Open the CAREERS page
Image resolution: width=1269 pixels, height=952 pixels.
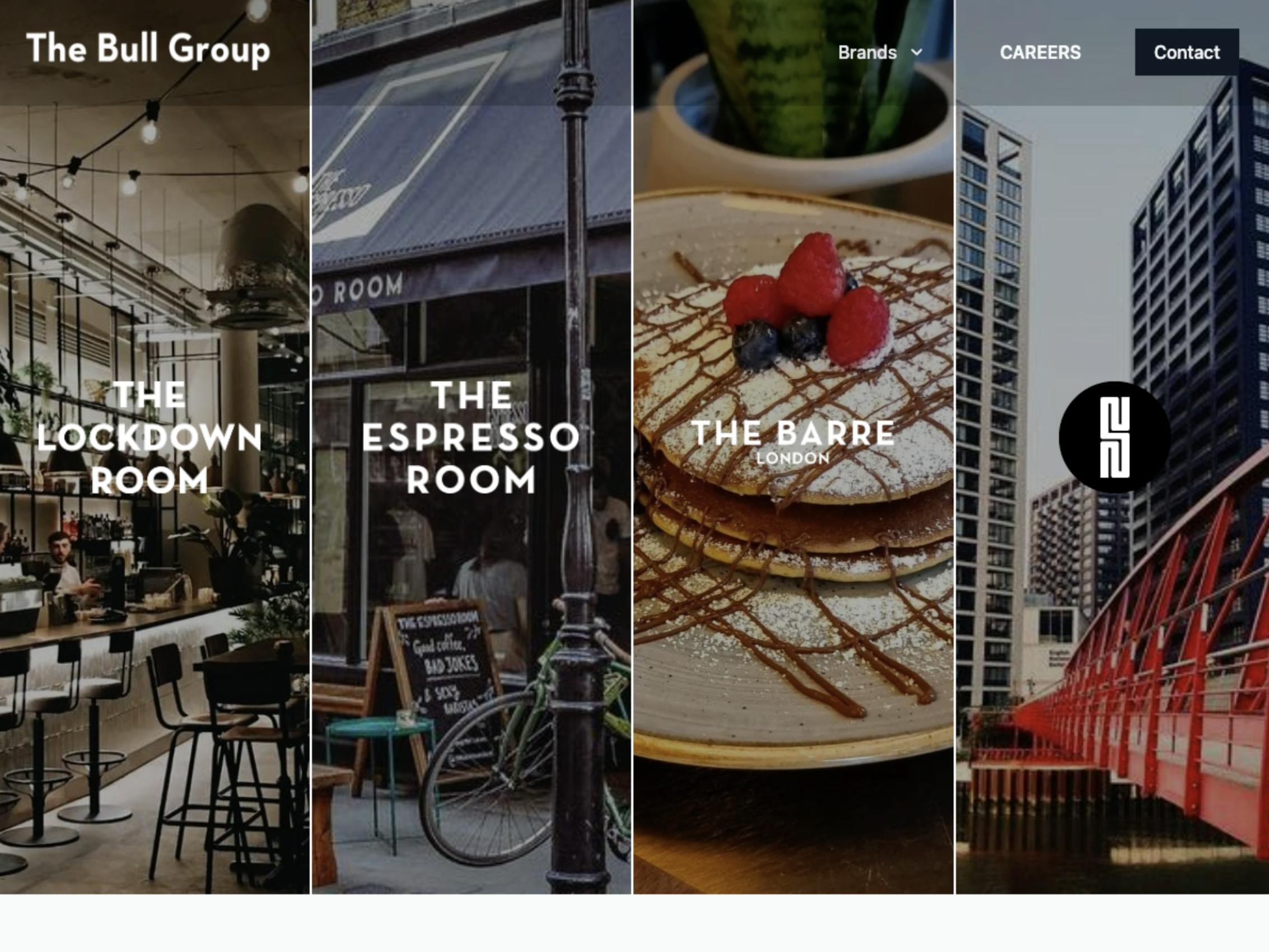coord(1040,52)
